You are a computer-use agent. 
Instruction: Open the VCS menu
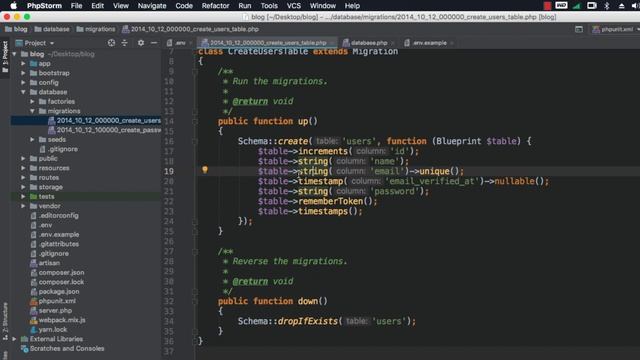[293, 6]
